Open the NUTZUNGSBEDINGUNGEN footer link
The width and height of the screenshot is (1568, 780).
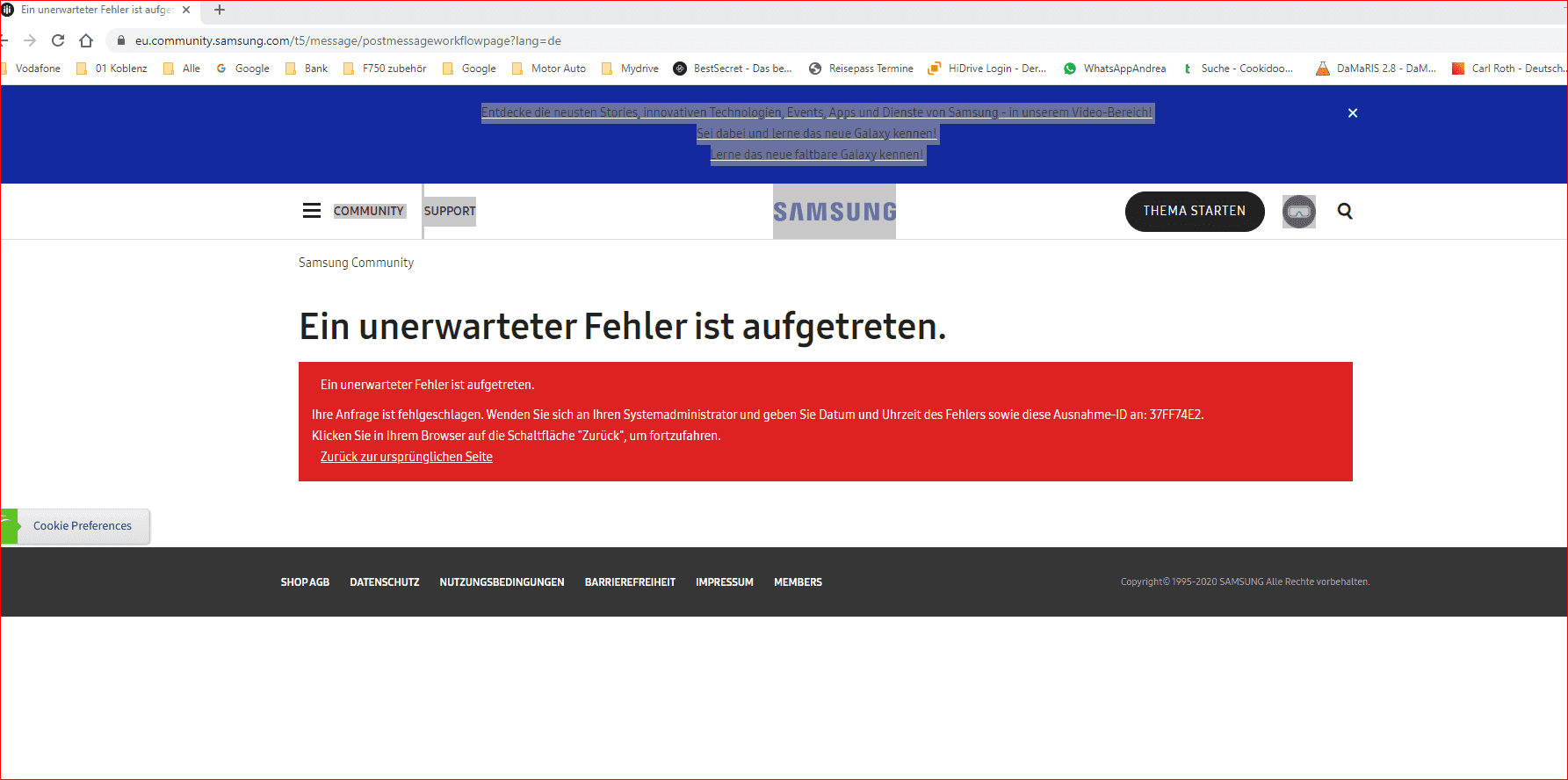click(502, 582)
